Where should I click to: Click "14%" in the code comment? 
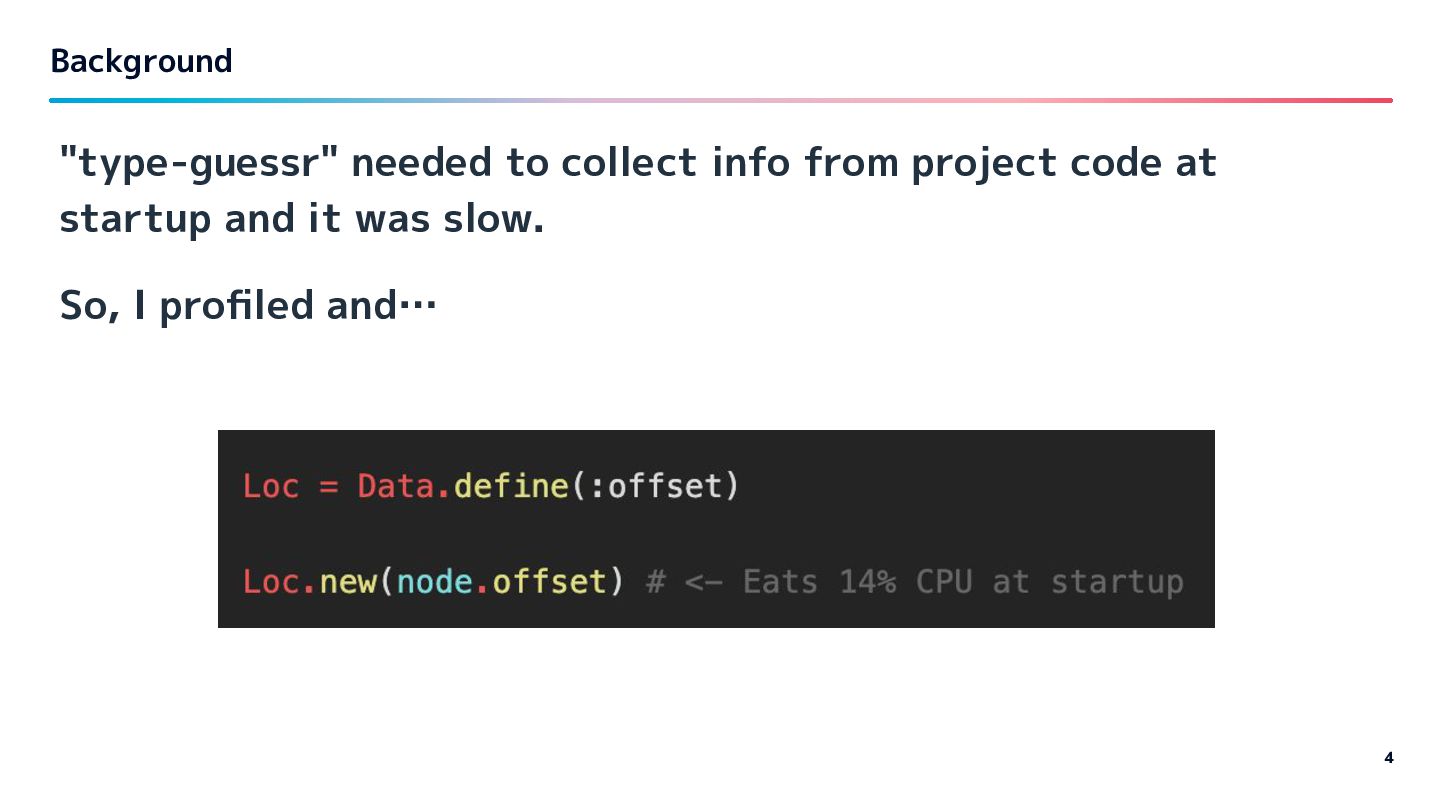coord(867,582)
